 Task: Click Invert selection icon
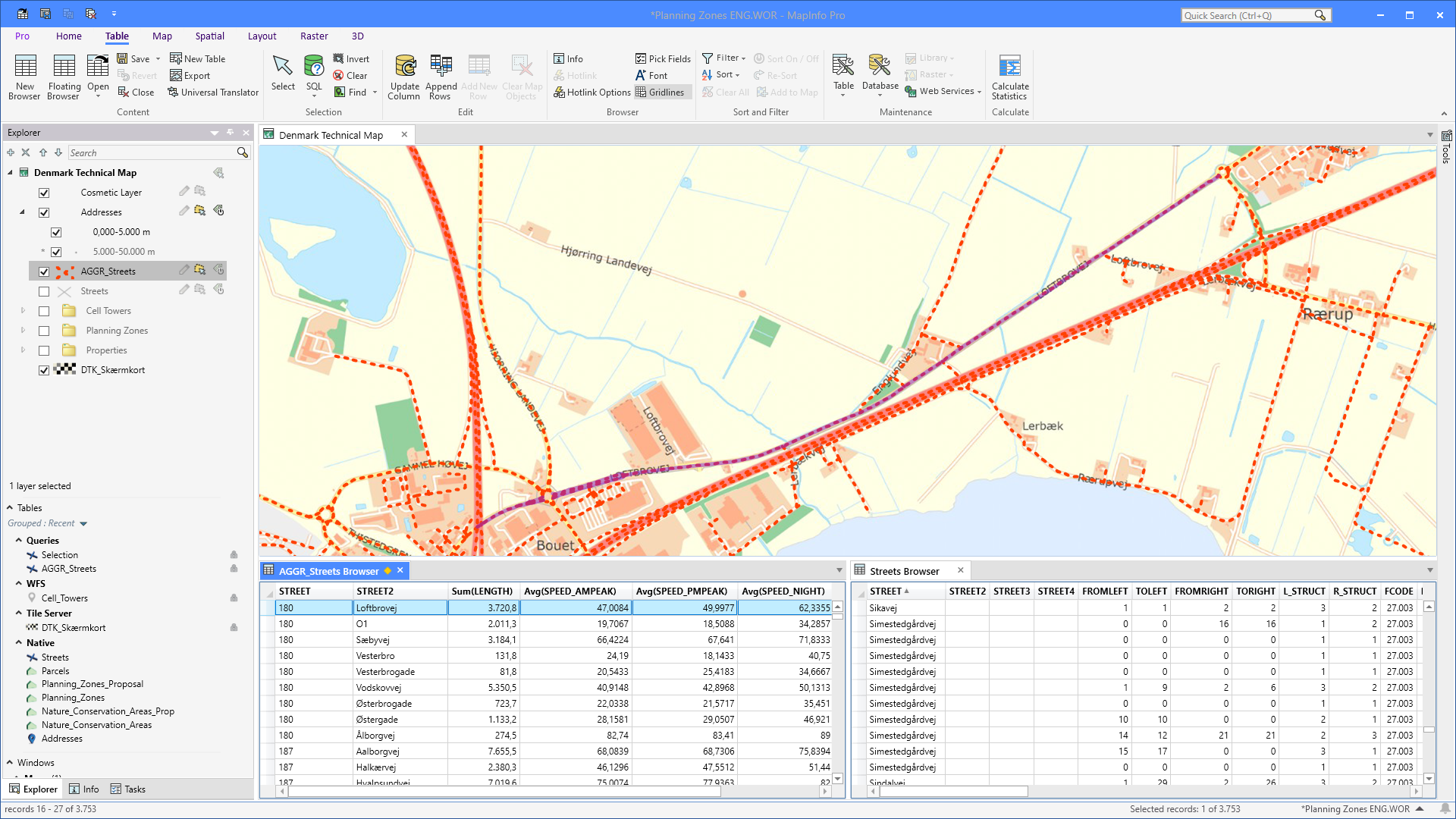tap(351, 59)
